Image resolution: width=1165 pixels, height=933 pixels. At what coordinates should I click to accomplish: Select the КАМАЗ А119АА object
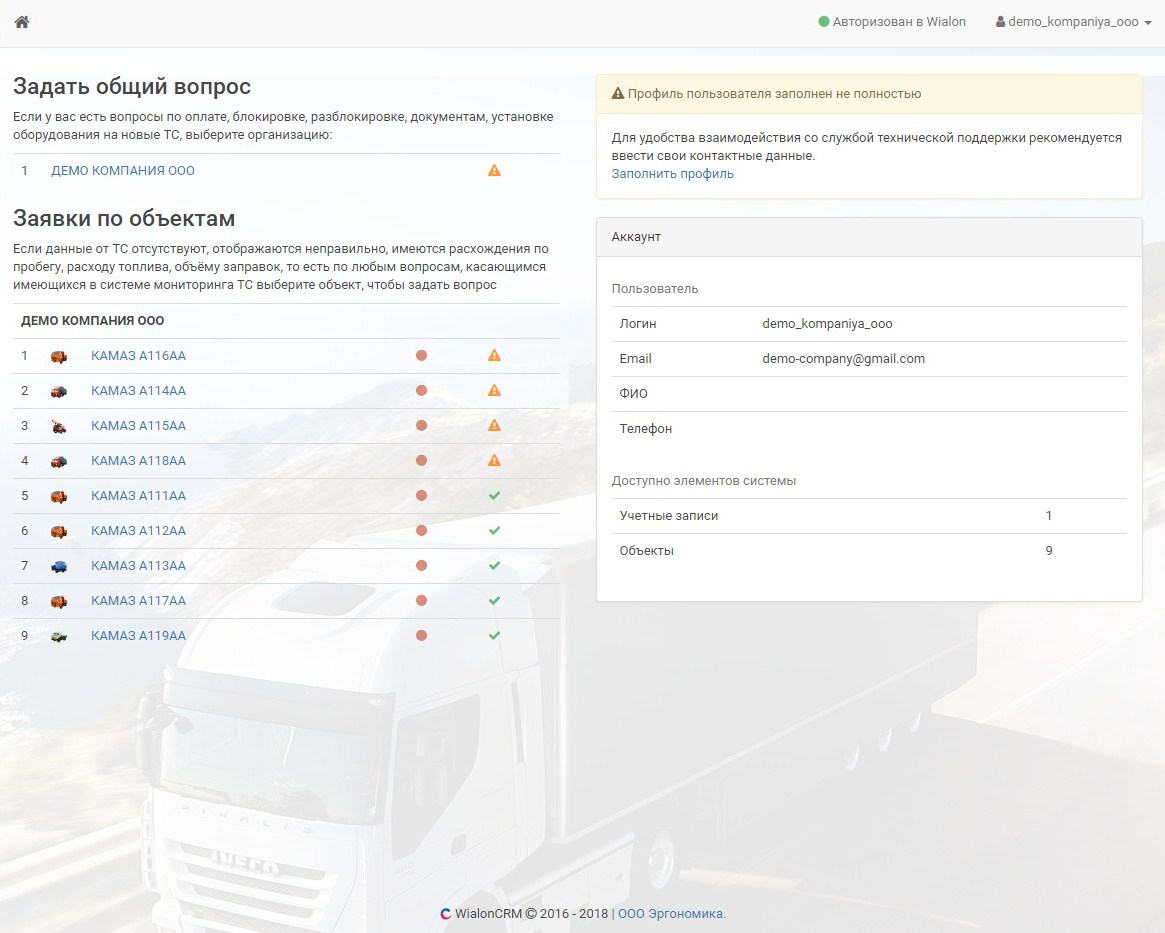tap(138, 636)
